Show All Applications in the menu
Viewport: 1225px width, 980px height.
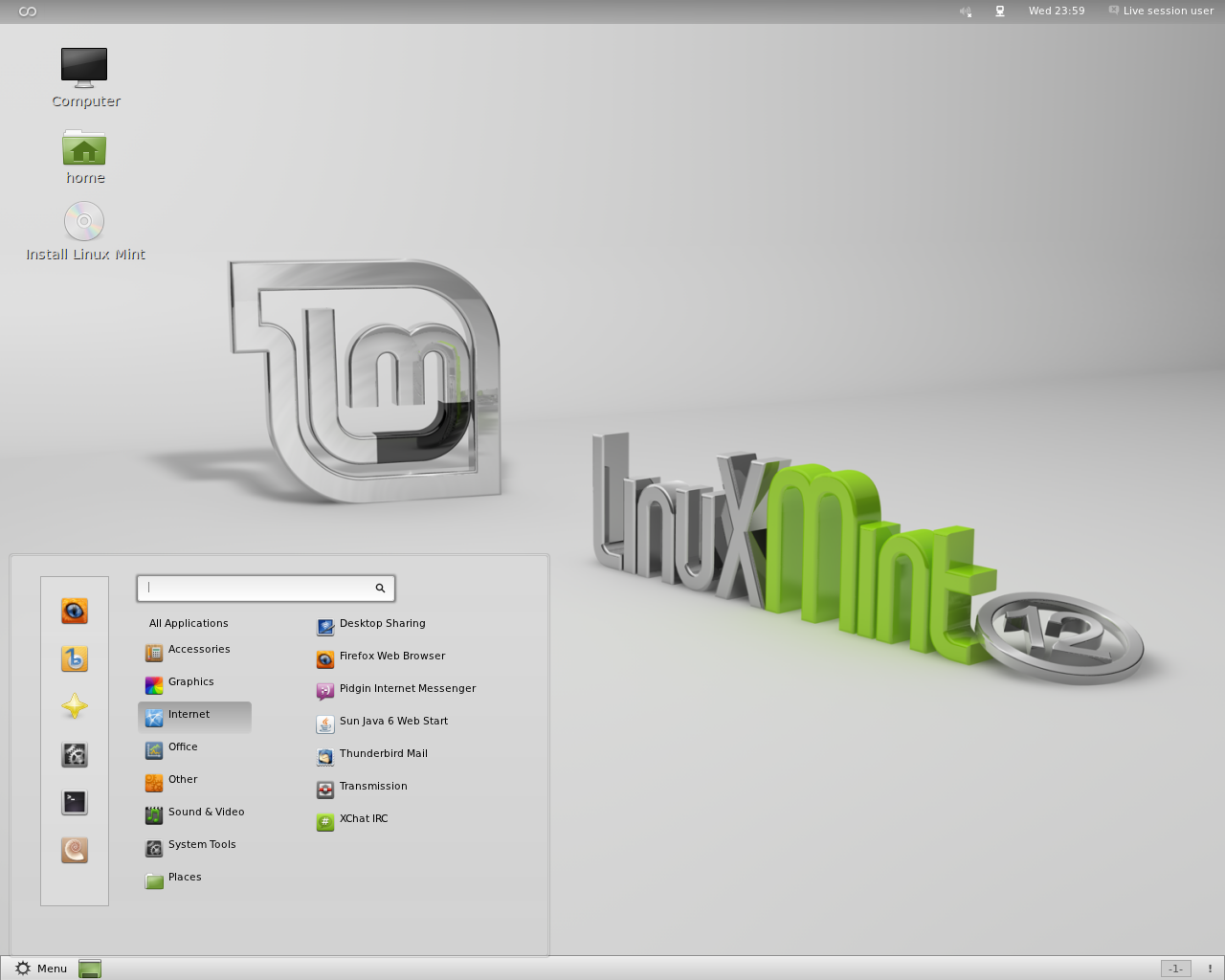click(189, 623)
